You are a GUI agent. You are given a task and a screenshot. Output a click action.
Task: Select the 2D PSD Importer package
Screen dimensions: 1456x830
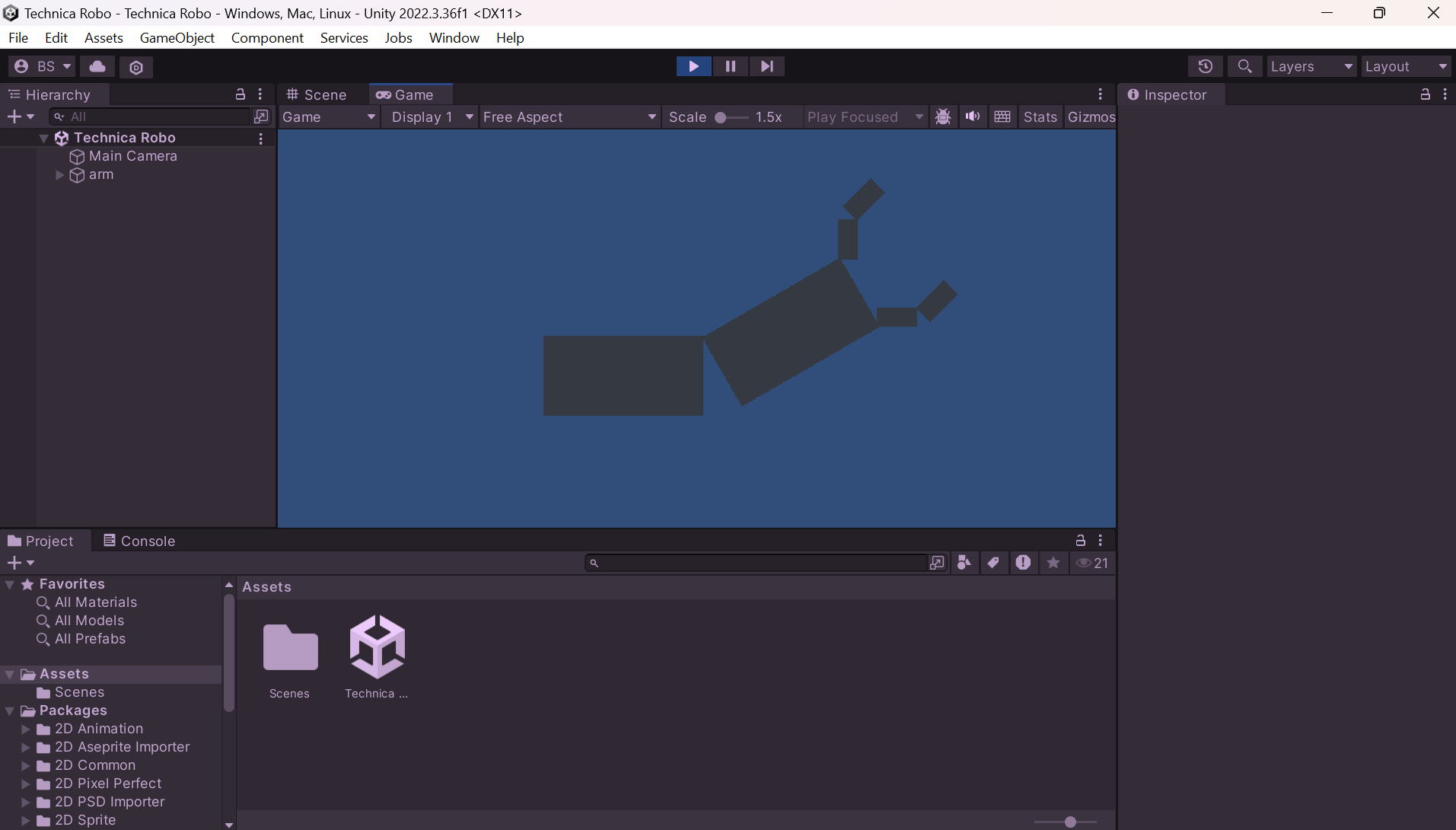tap(110, 802)
